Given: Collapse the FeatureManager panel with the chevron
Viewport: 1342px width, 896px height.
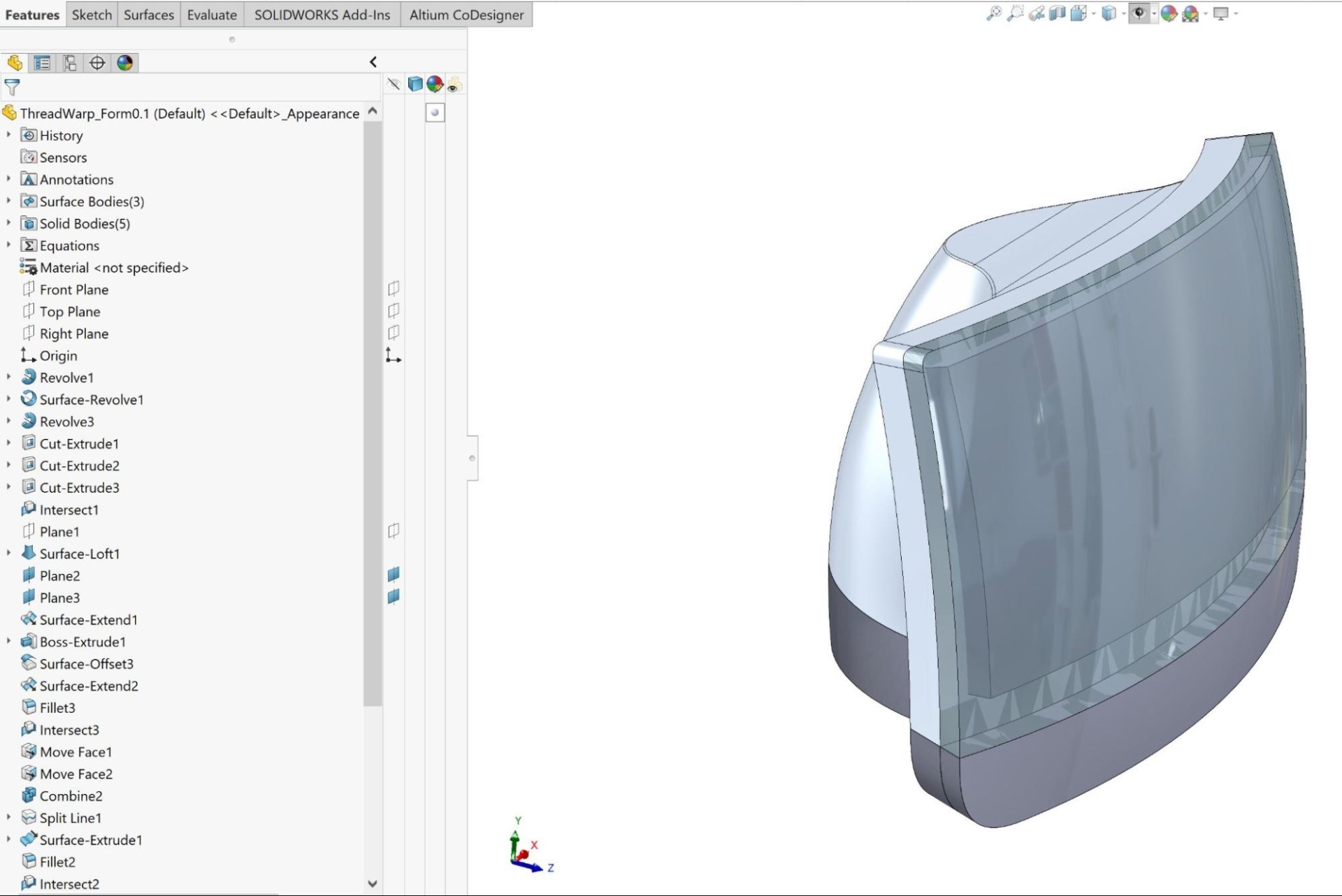Looking at the screenshot, I should pyautogui.click(x=373, y=62).
